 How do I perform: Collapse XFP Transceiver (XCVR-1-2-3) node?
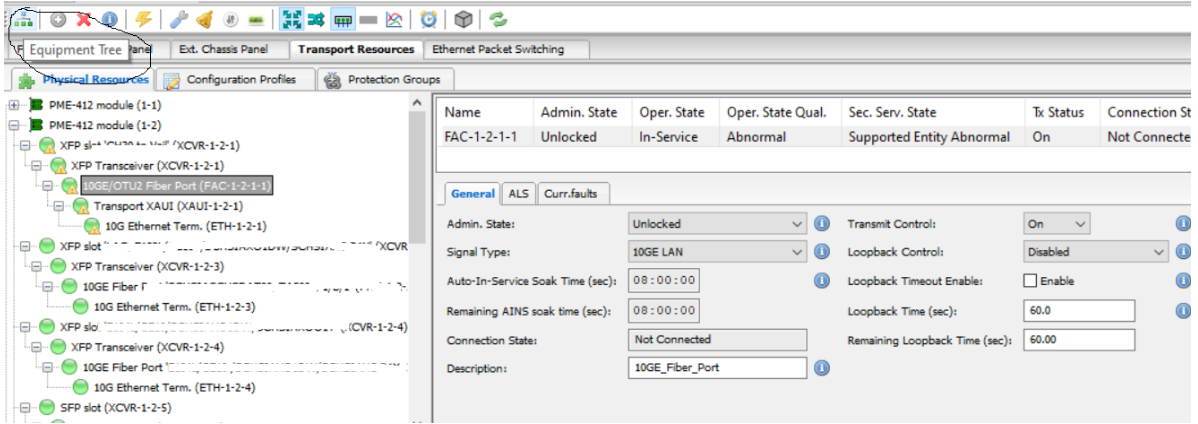click(35, 267)
